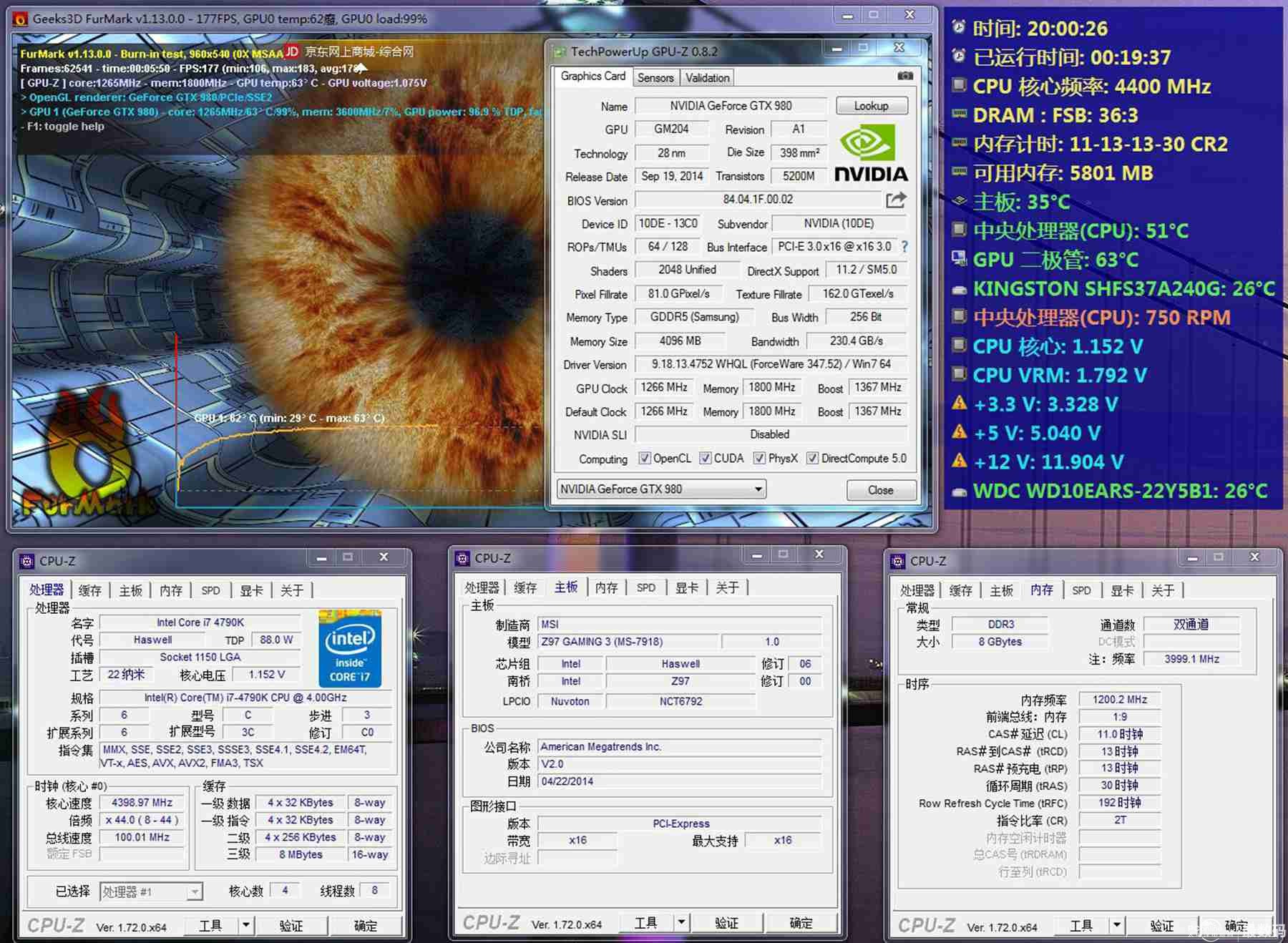Click the 主板 temperature icon in sidebar
This screenshot has height=943, width=1288.
coord(959,201)
